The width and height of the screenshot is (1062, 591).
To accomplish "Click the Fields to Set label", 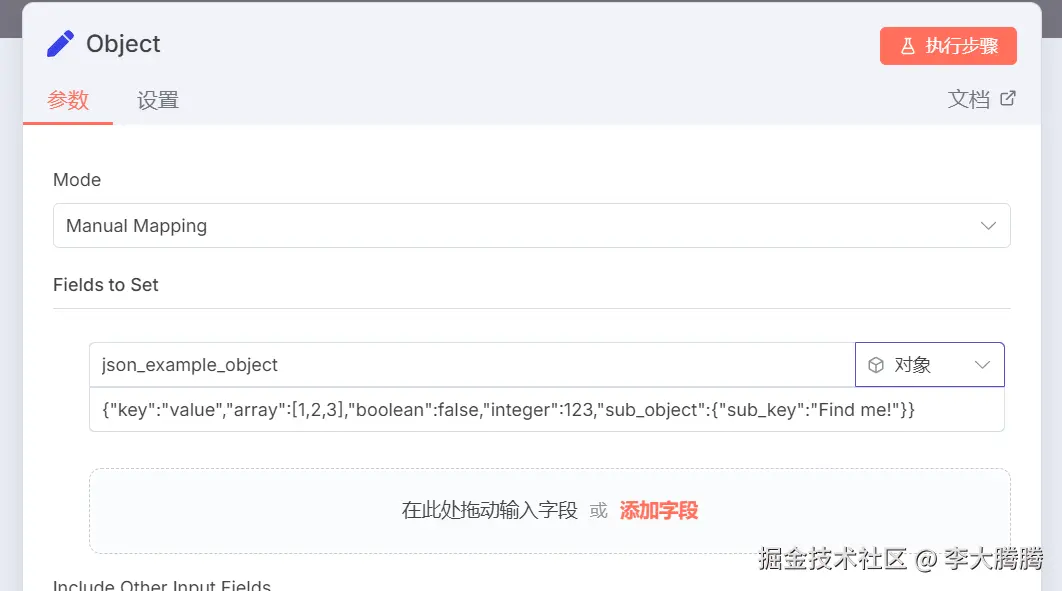I will tap(106, 285).
